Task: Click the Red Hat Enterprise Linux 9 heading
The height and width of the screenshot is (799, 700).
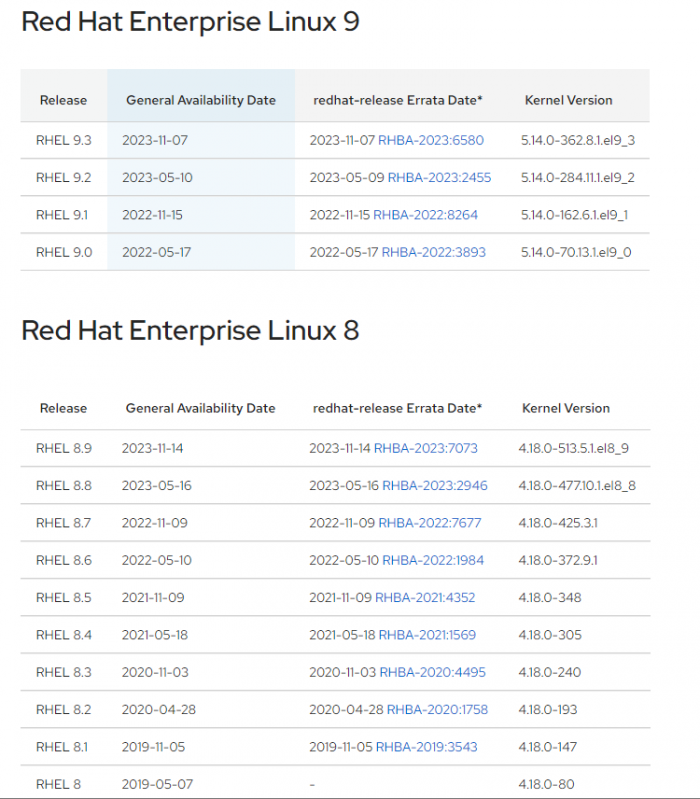Action: point(190,22)
